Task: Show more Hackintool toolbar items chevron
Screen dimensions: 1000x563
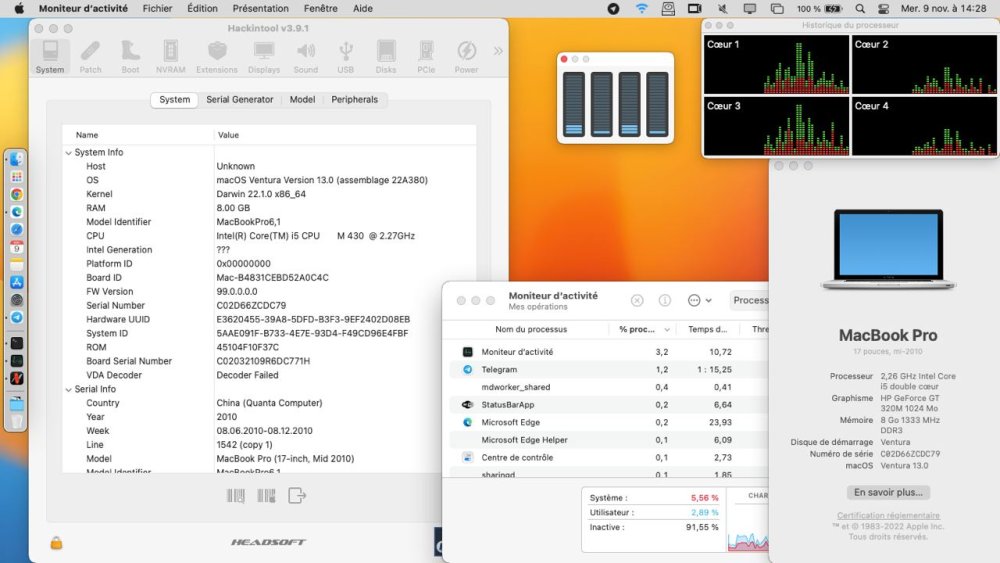Action: (x=498, y=50)
